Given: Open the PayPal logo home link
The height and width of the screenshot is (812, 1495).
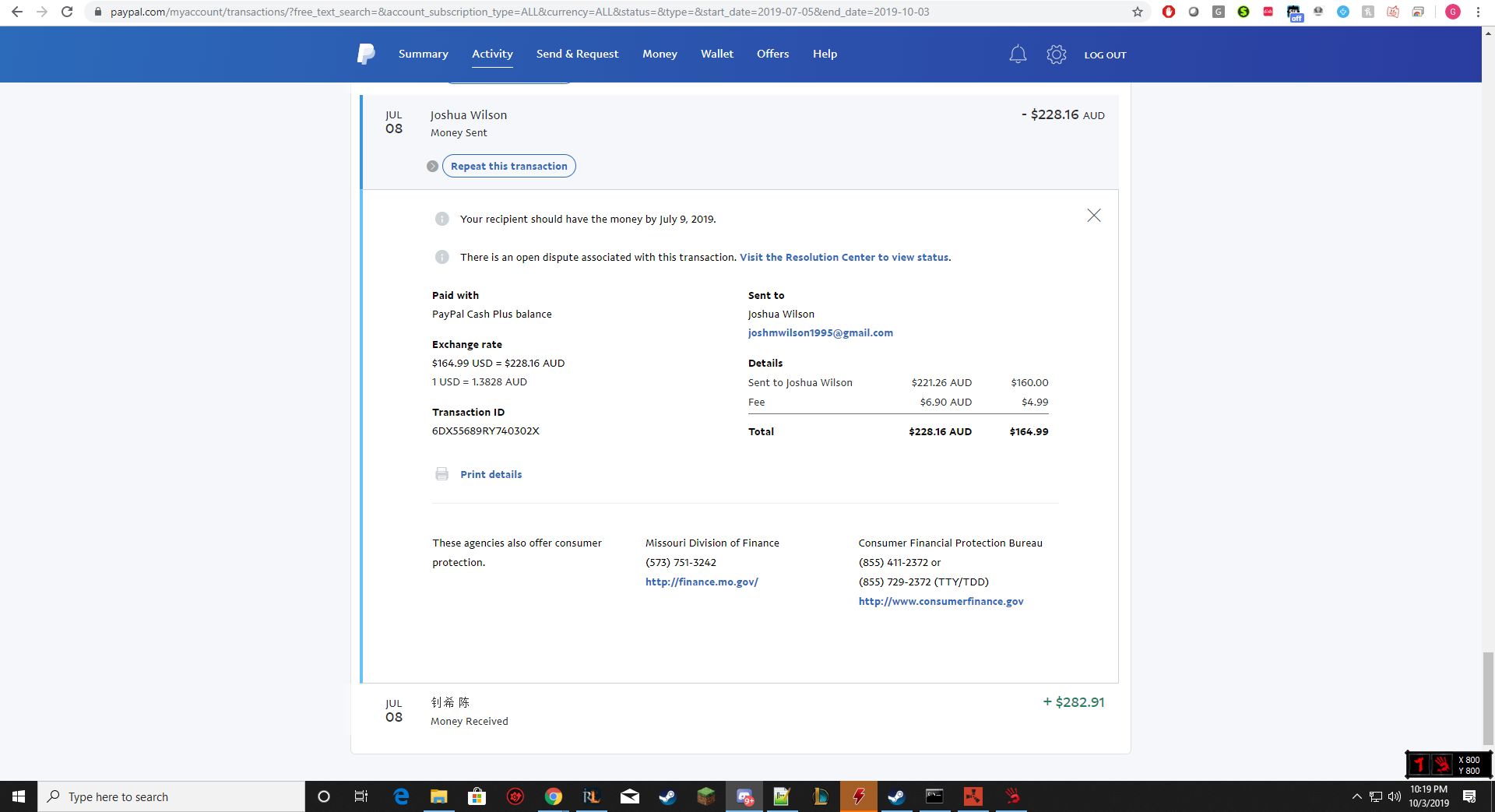Looking at the screenshot, I should (x=366, y=54).
